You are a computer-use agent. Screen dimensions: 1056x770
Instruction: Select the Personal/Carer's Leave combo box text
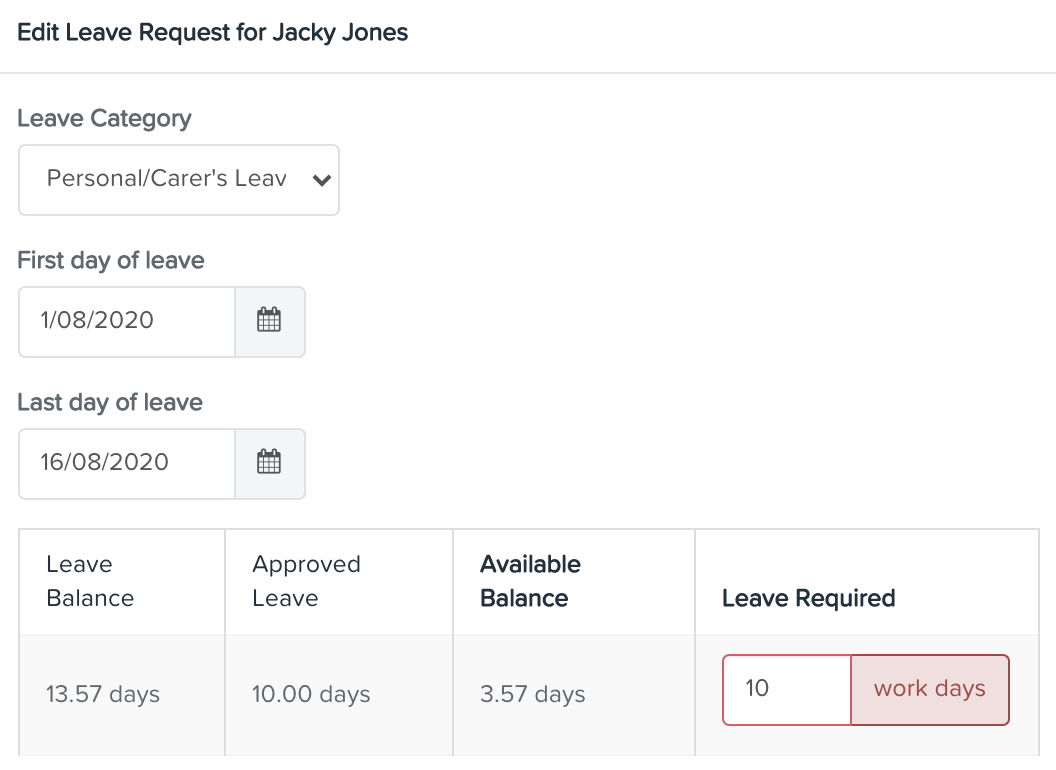[166, 179]
